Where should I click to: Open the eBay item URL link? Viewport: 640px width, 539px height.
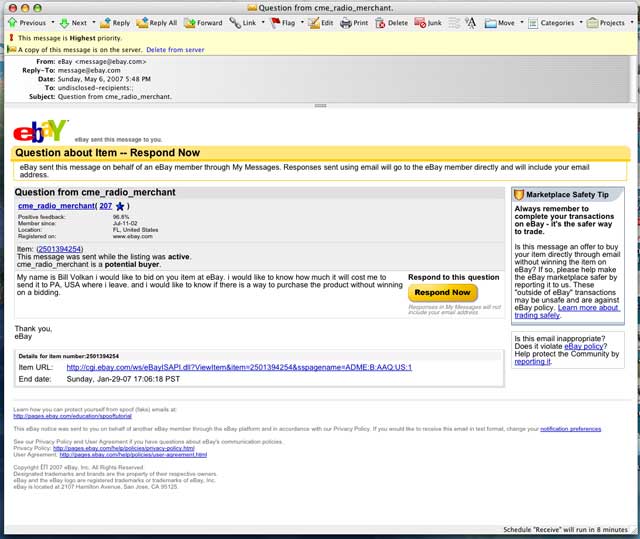coord(240,367)
